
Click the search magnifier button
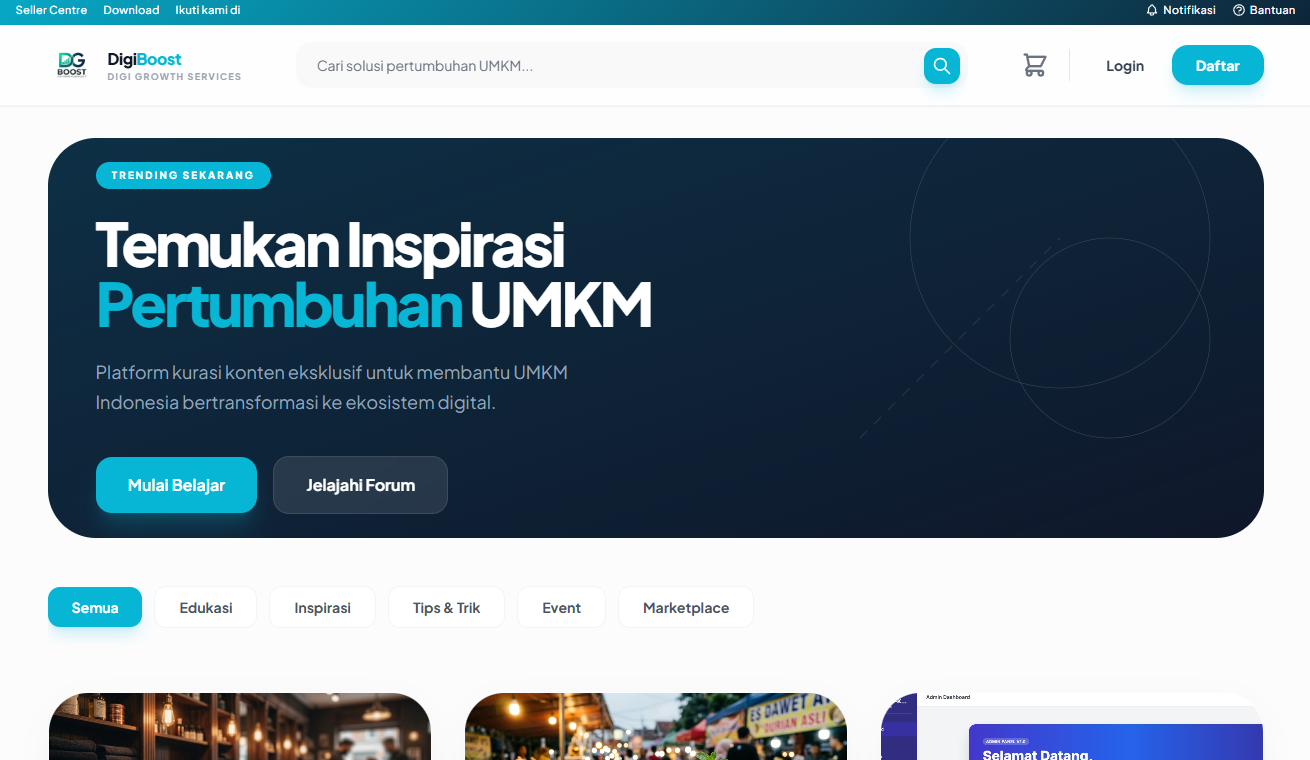coord(941,66)
